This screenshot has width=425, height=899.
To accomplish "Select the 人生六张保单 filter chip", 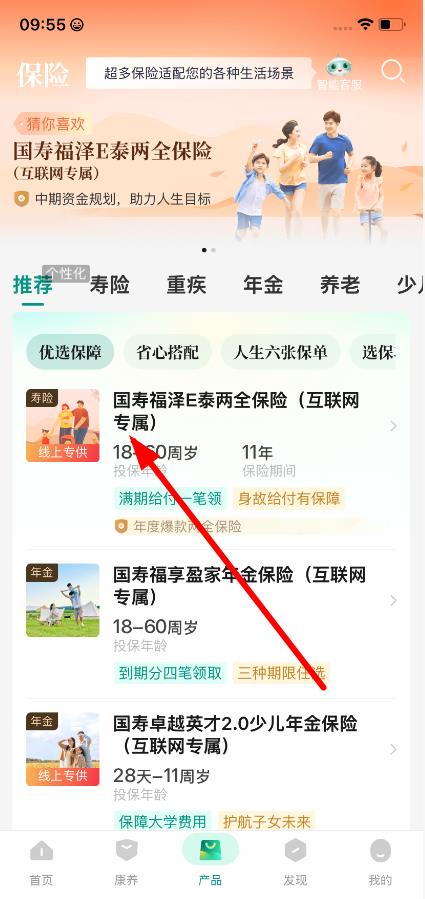I will point(280,352).
